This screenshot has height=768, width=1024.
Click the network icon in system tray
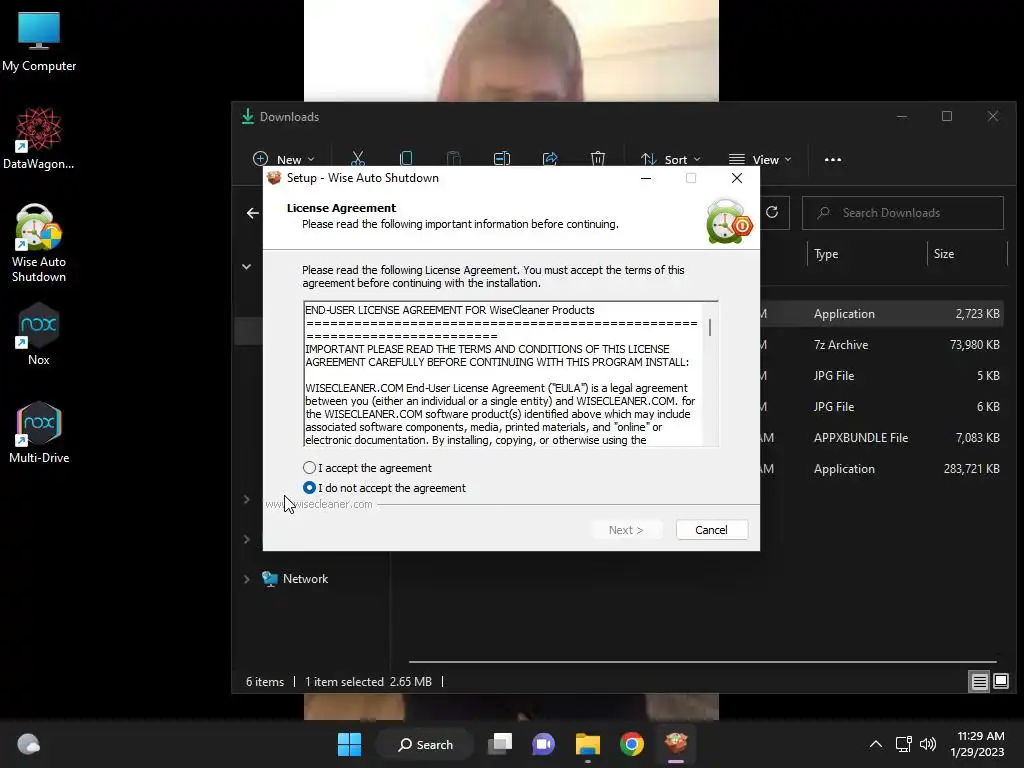click(903, 744)
